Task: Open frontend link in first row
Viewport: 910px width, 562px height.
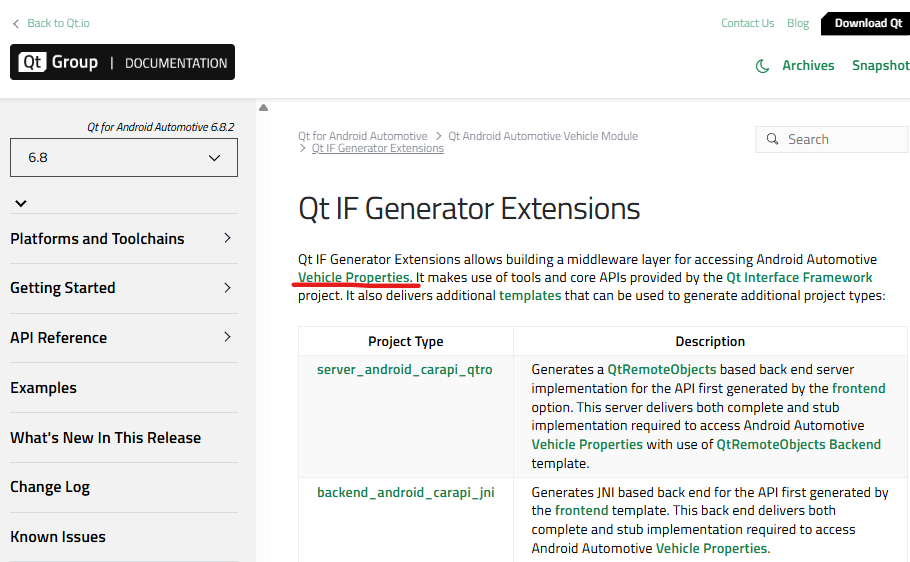Action: pyautogui.click(x=858, y=388)
